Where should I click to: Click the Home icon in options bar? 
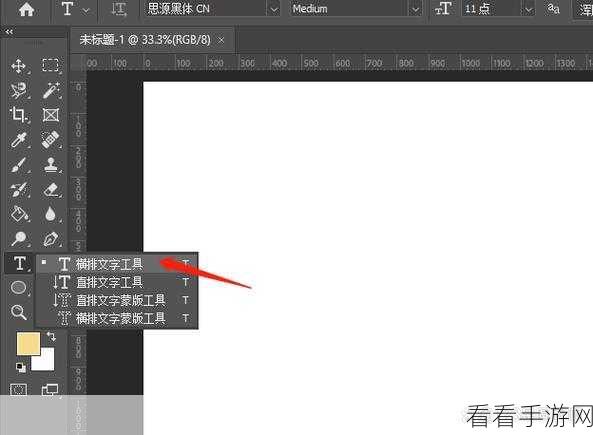[x=26, y=9]
